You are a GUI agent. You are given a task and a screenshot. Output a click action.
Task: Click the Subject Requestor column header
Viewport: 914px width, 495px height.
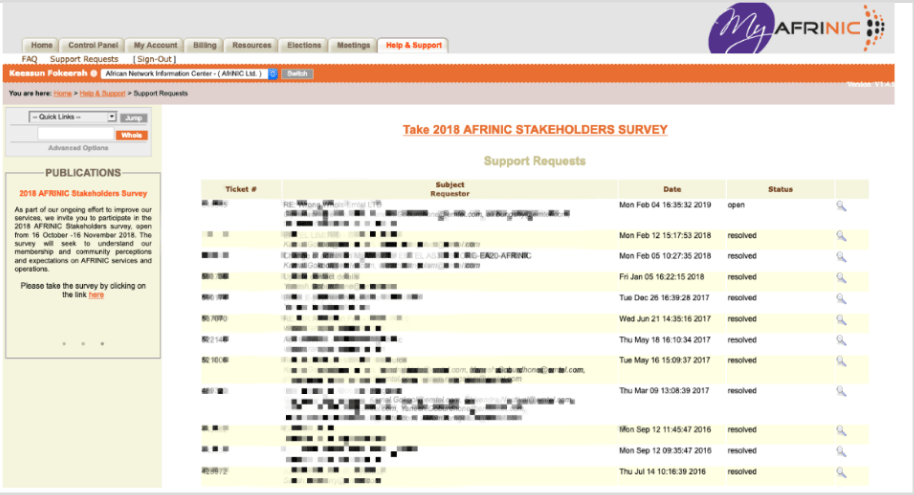(x=449, y=189)
